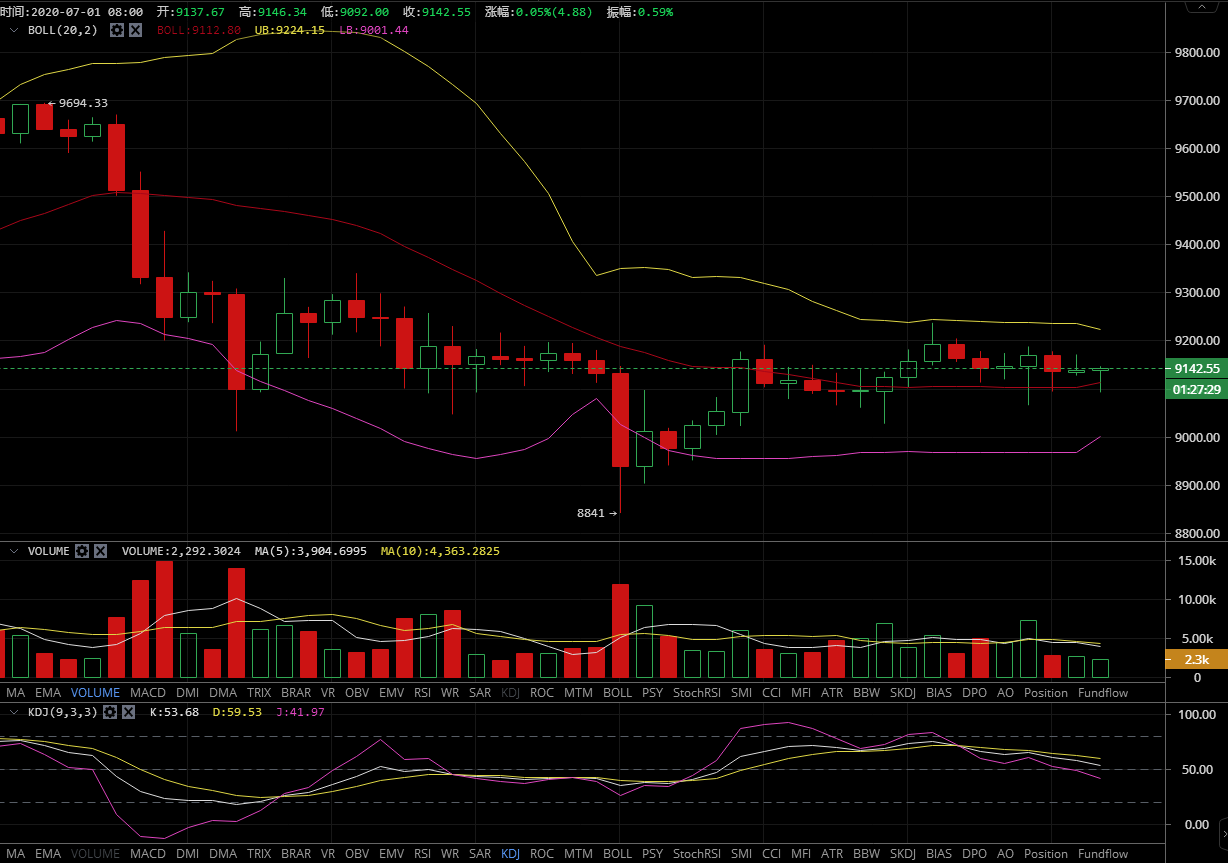Open KDJ indicator settings gear
The width and height of the screenshot is (1228, 863).
tap(110, 712)
